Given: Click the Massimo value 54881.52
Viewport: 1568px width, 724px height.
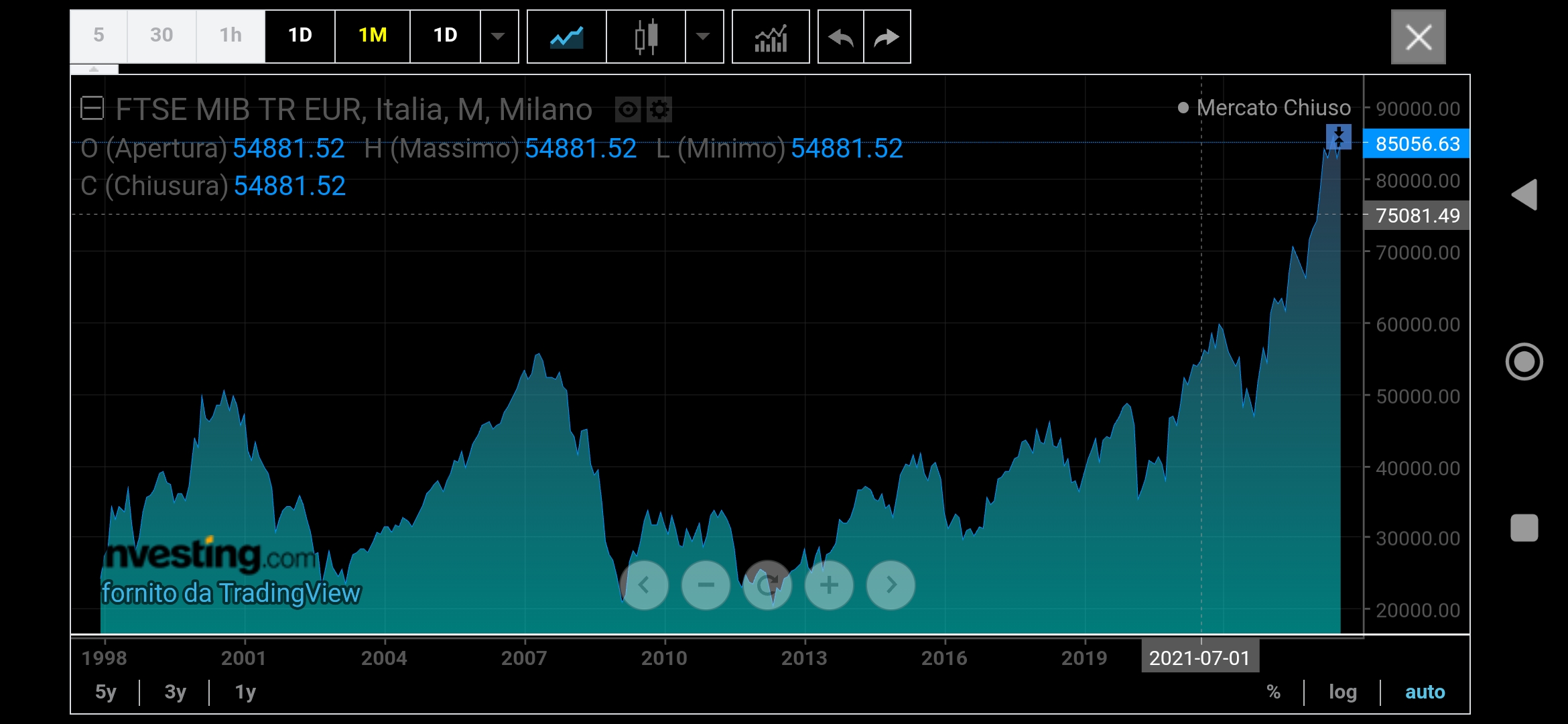Looking at the screenshot, I should click(580, 148).
